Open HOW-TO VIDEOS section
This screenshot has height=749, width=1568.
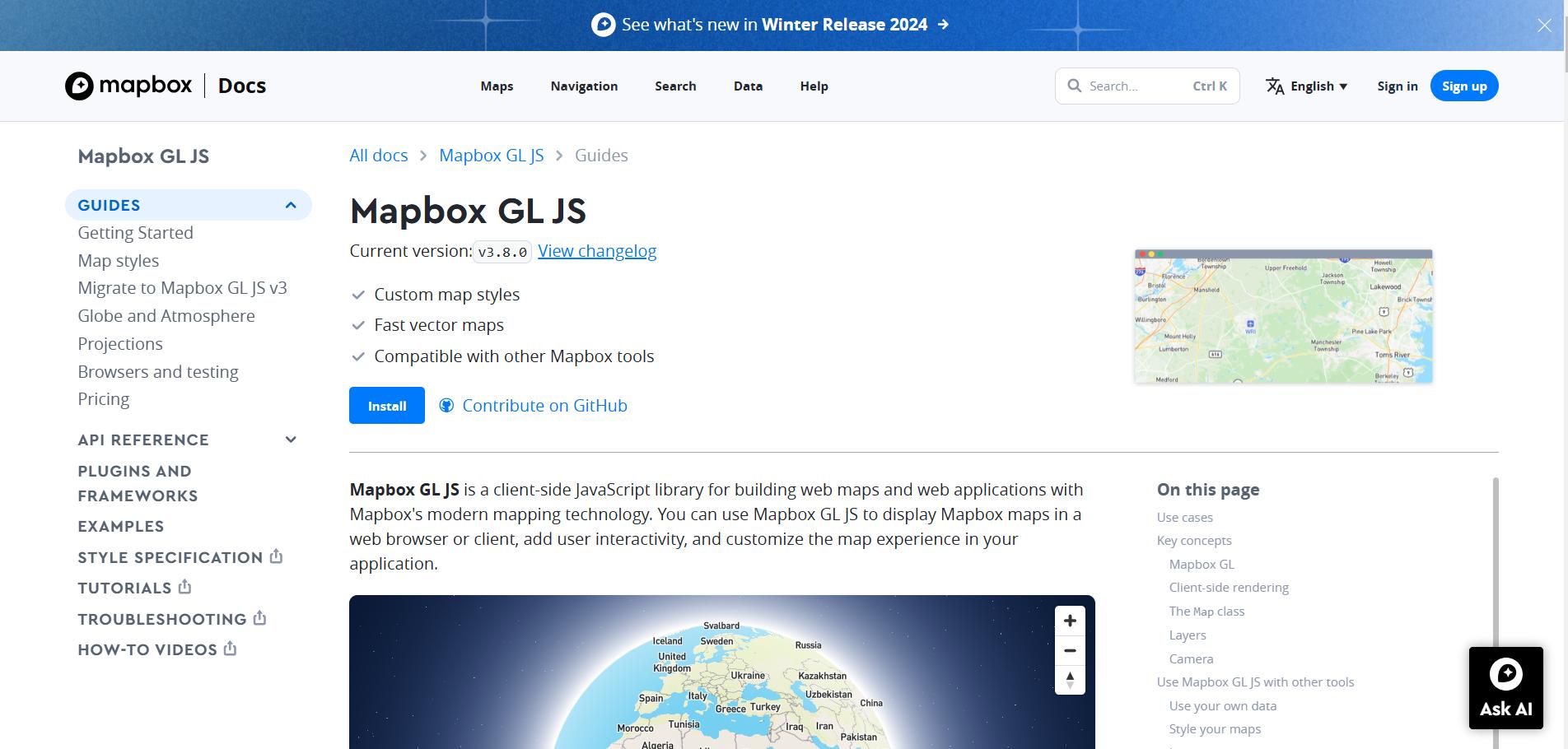pyautogui.click(x=147, y=649)
